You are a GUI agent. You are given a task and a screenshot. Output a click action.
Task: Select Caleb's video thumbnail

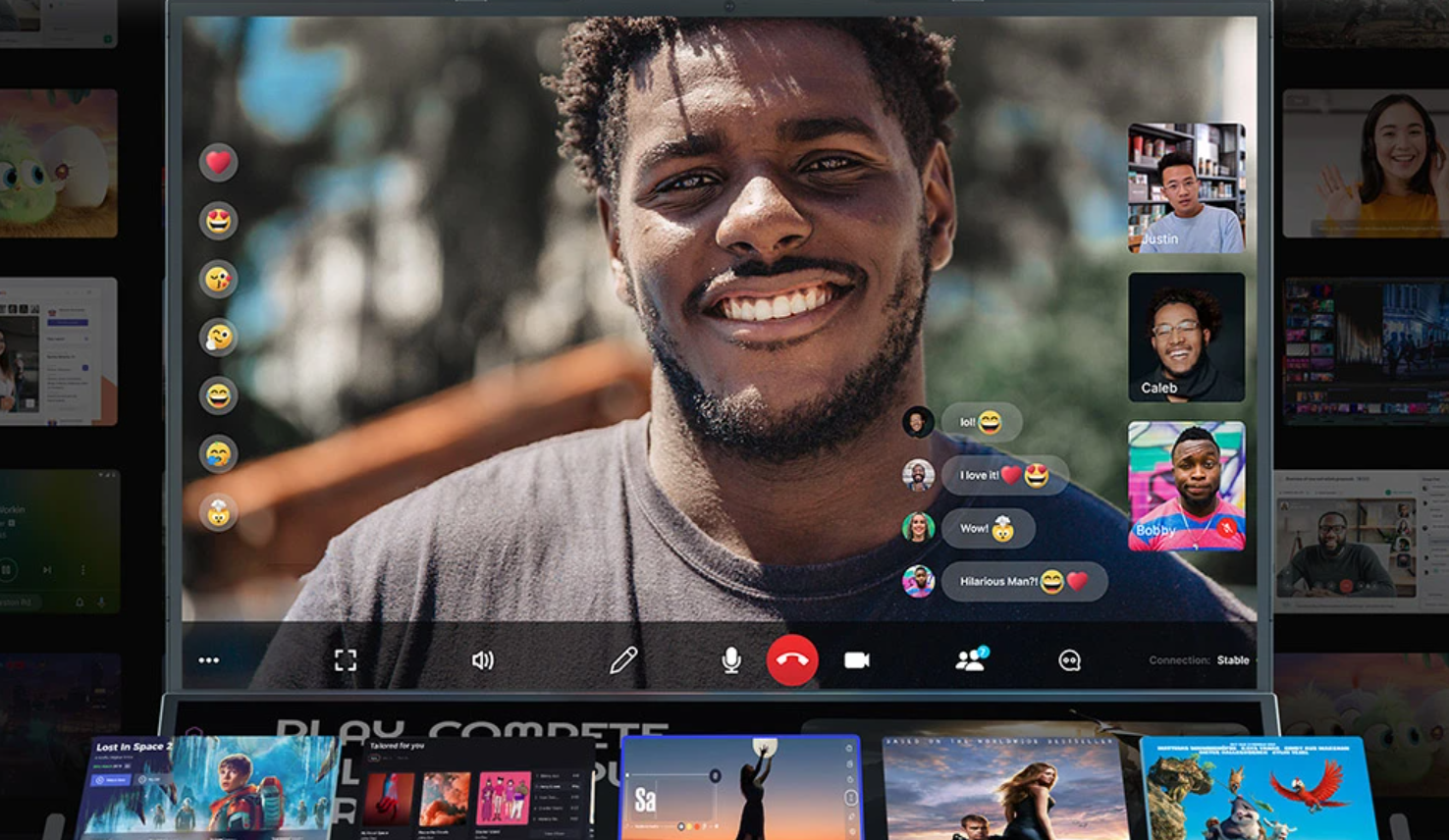coord(1186,337)
